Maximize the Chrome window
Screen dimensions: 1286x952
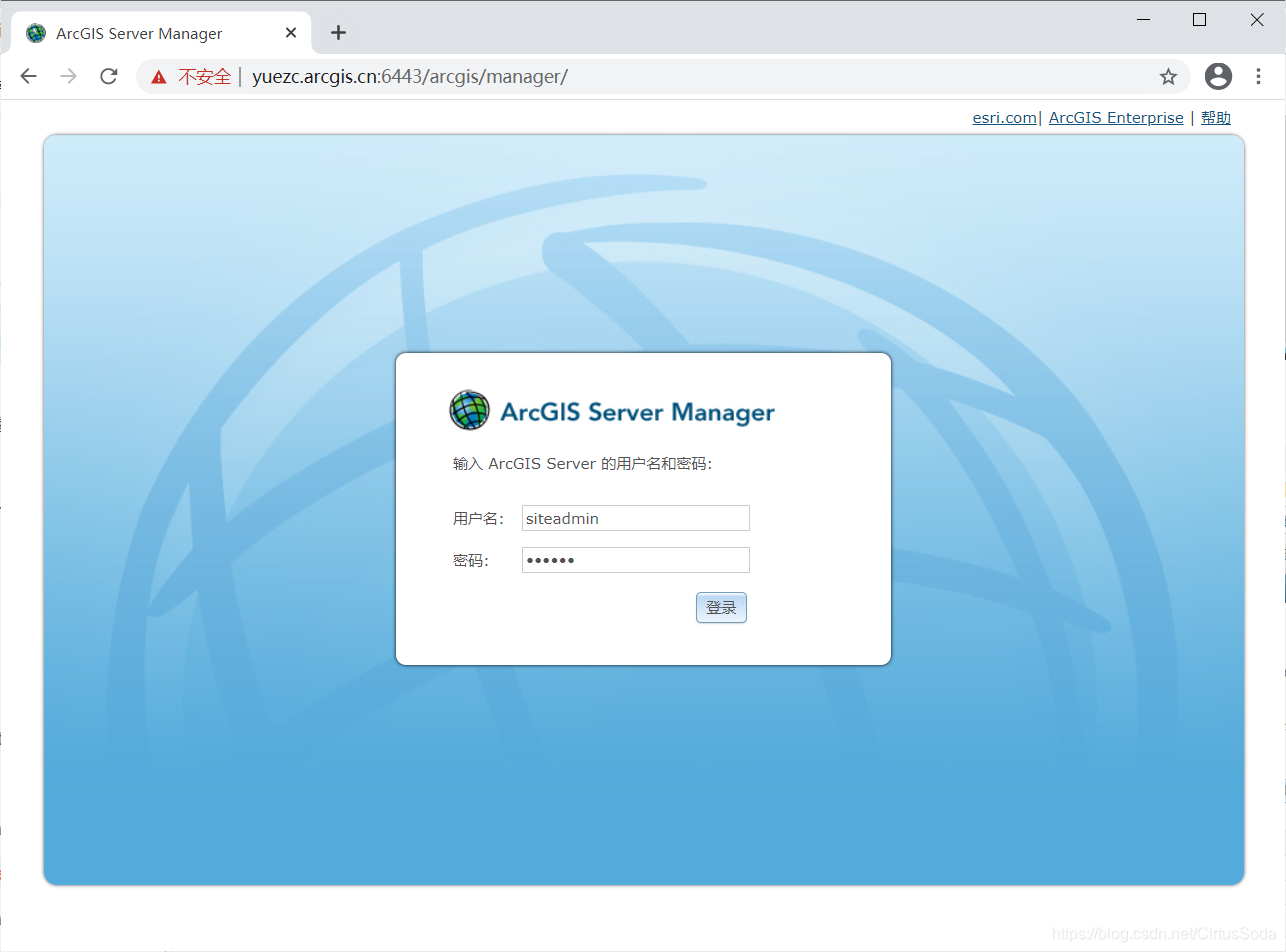(x=1199, y=20)
